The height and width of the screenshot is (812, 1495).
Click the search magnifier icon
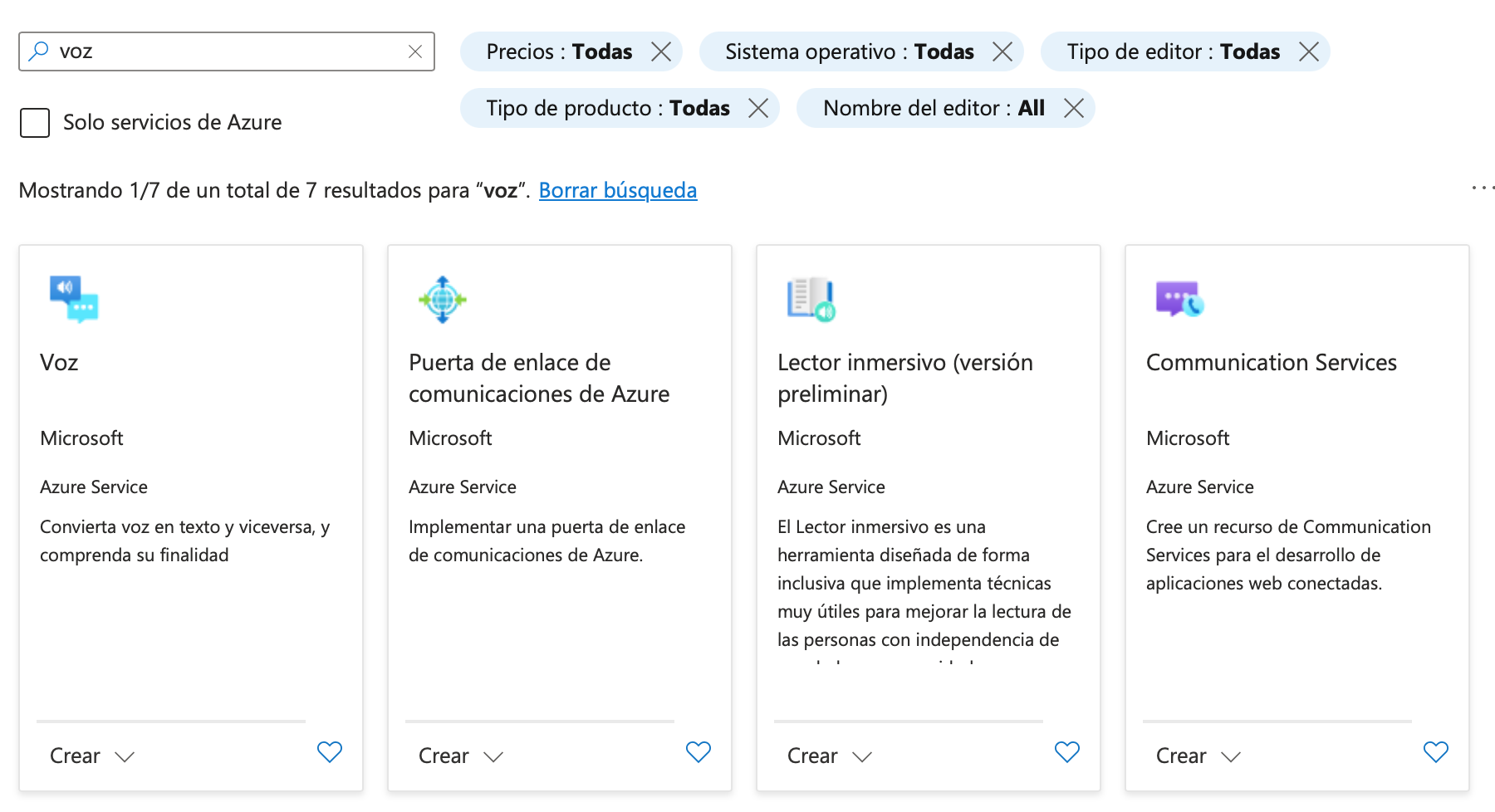coord(37,51)
